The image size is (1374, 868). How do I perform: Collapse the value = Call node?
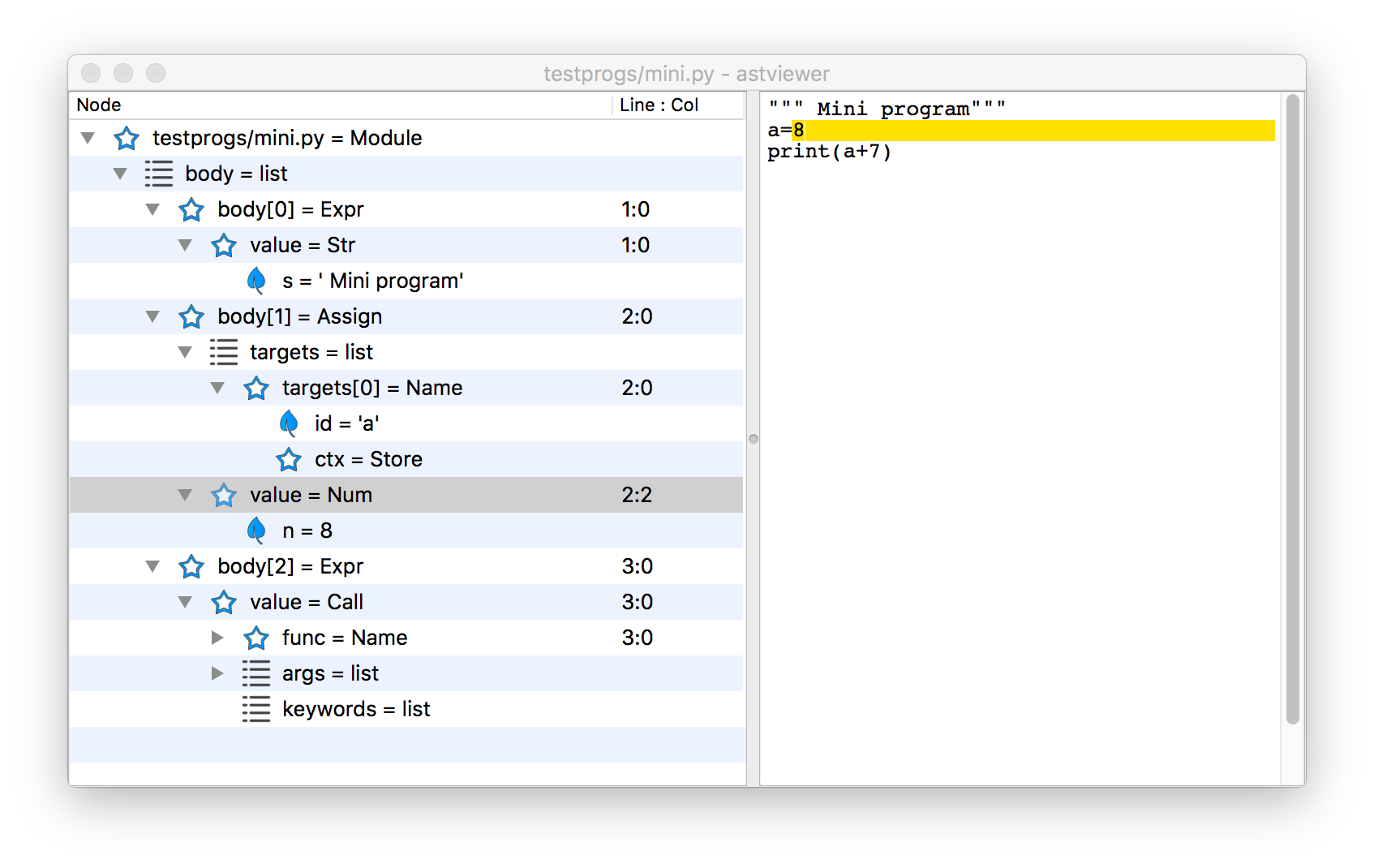(x=185, y=602)
